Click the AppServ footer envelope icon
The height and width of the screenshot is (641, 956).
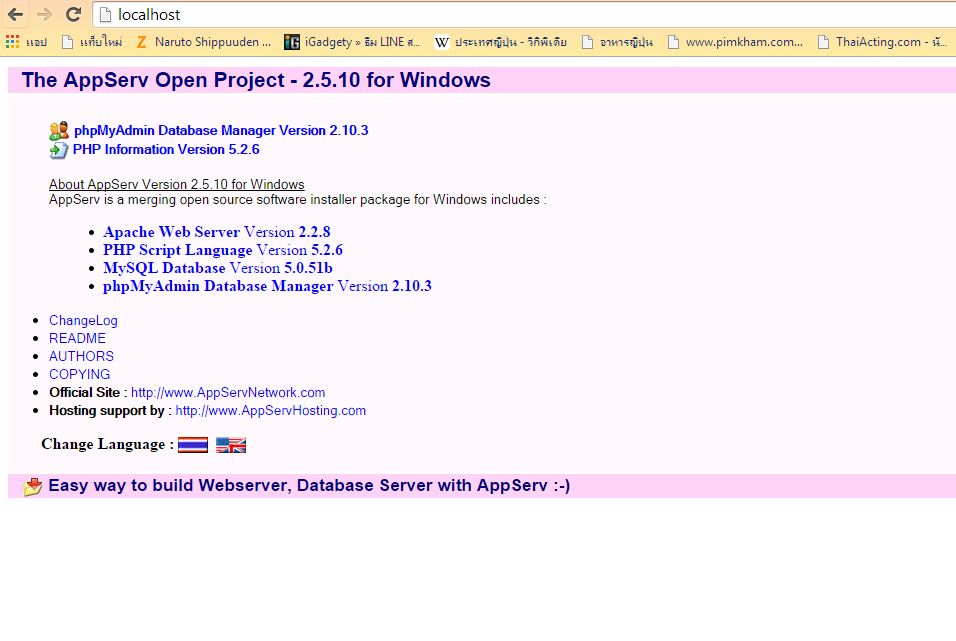tap(33, 486)
